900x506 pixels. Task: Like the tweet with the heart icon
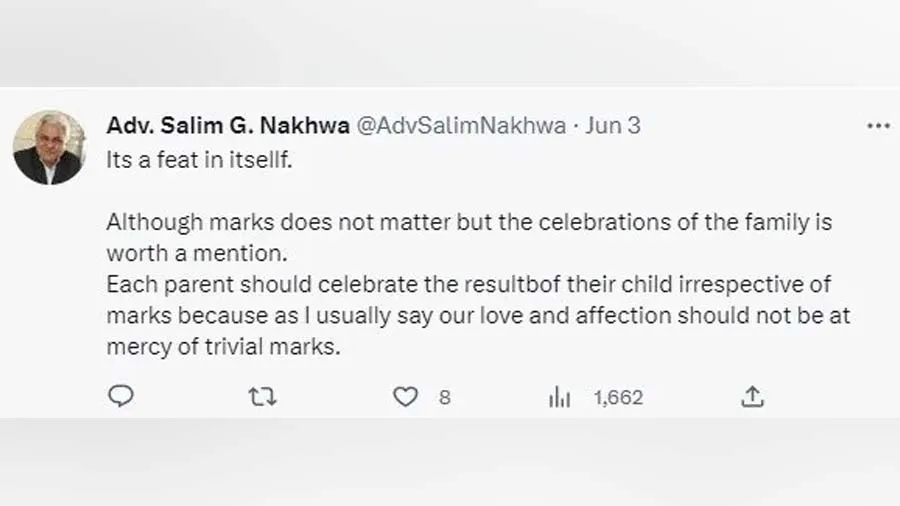405,397
